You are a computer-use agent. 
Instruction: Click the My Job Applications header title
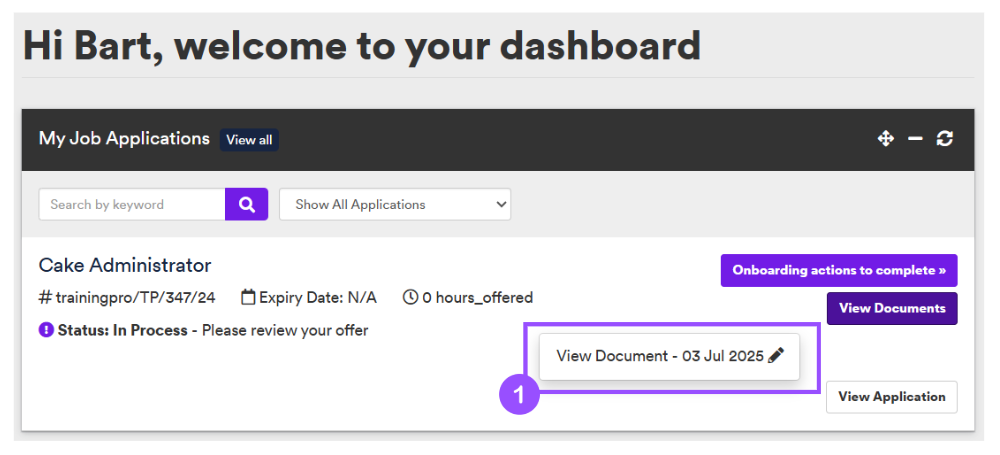pos(124,138)
